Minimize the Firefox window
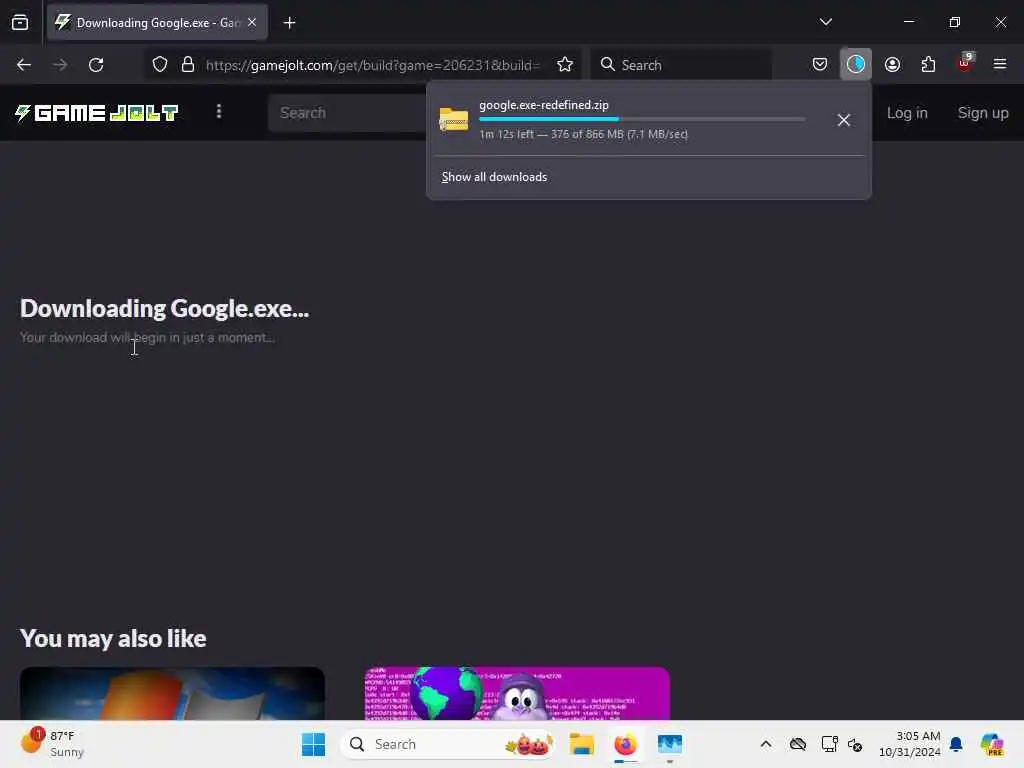This screenshot has height=768, width=1024. [908, 22]
